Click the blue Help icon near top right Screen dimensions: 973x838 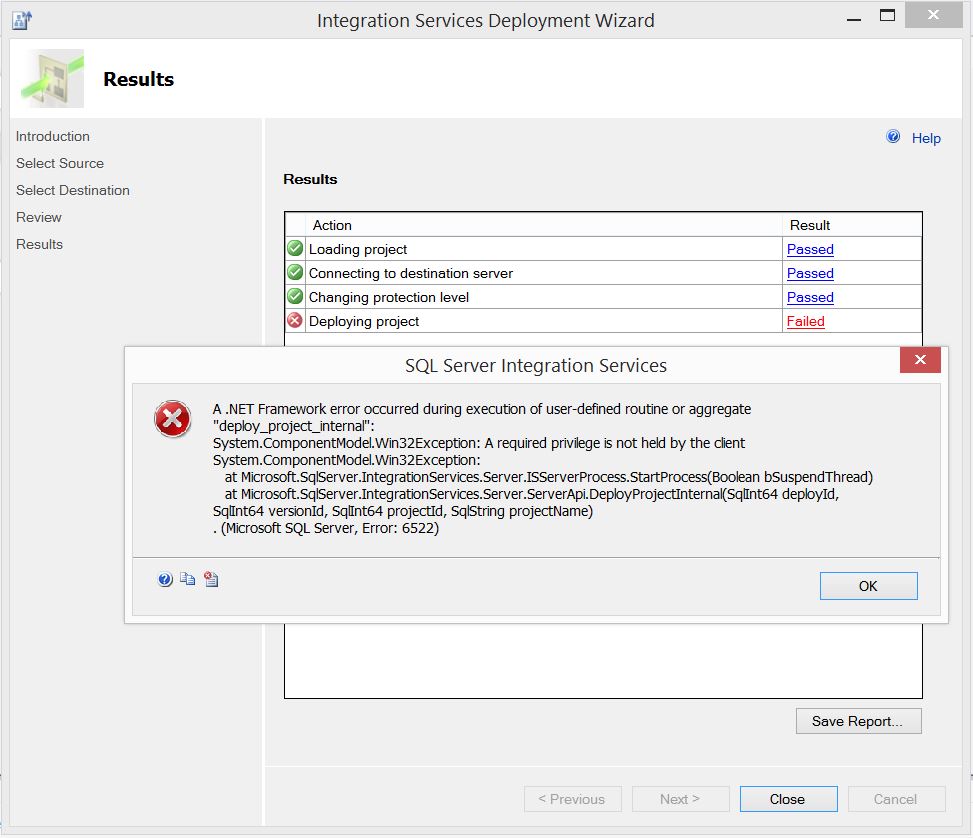pyautogui.click(x=892, y=137)
